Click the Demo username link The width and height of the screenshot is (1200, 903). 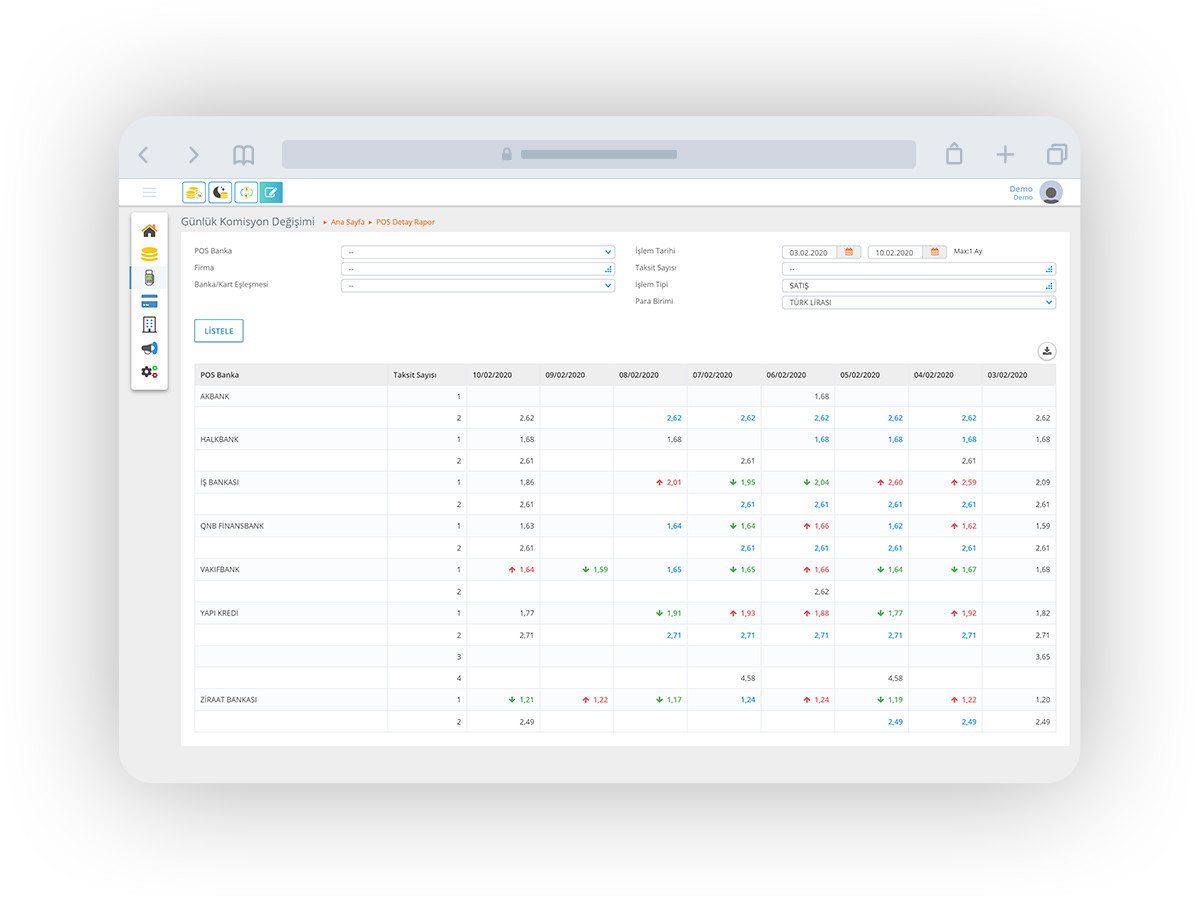(1021, 189)
